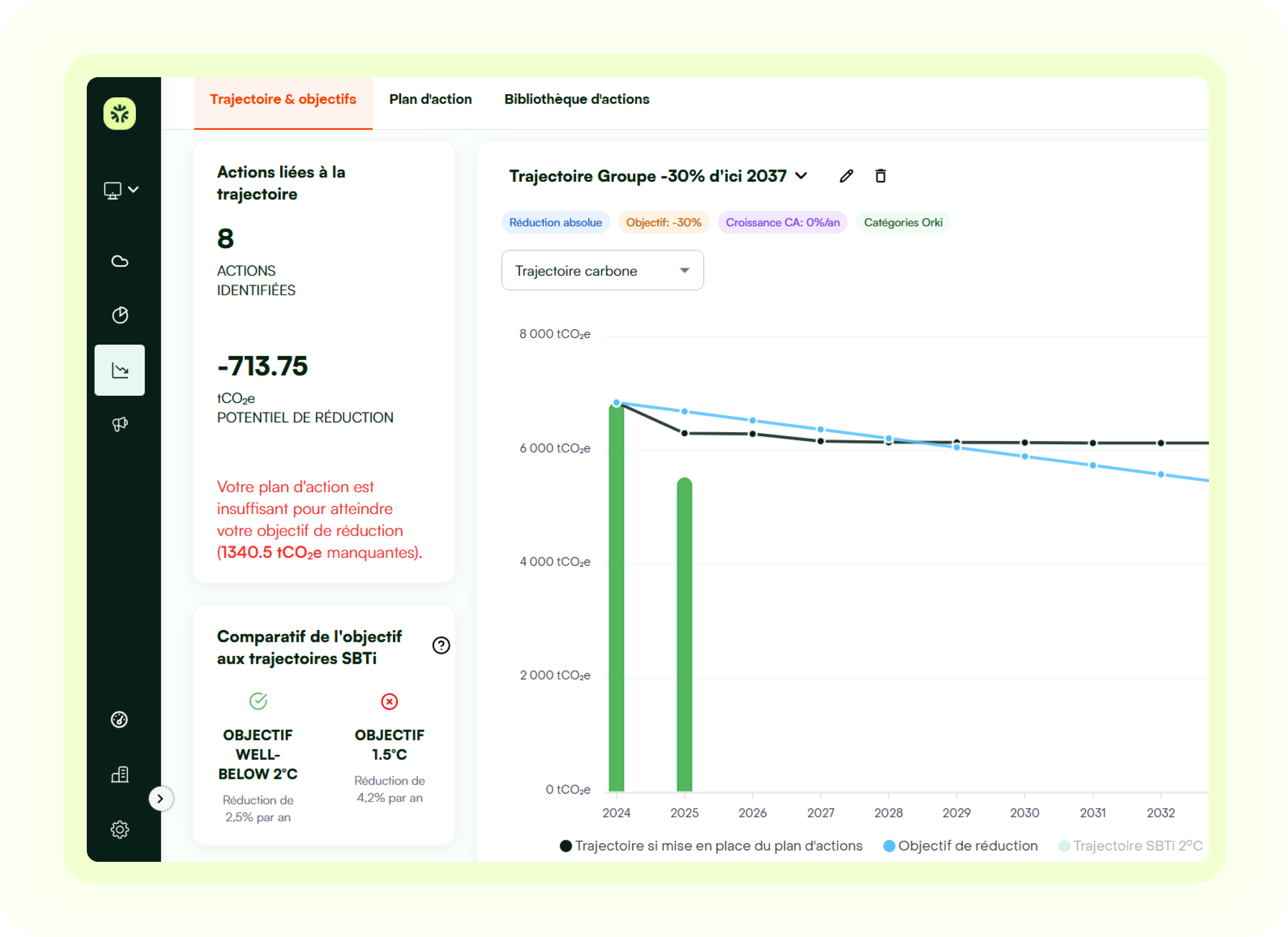Select the speedometer dashboard icon

click(119, 720)
